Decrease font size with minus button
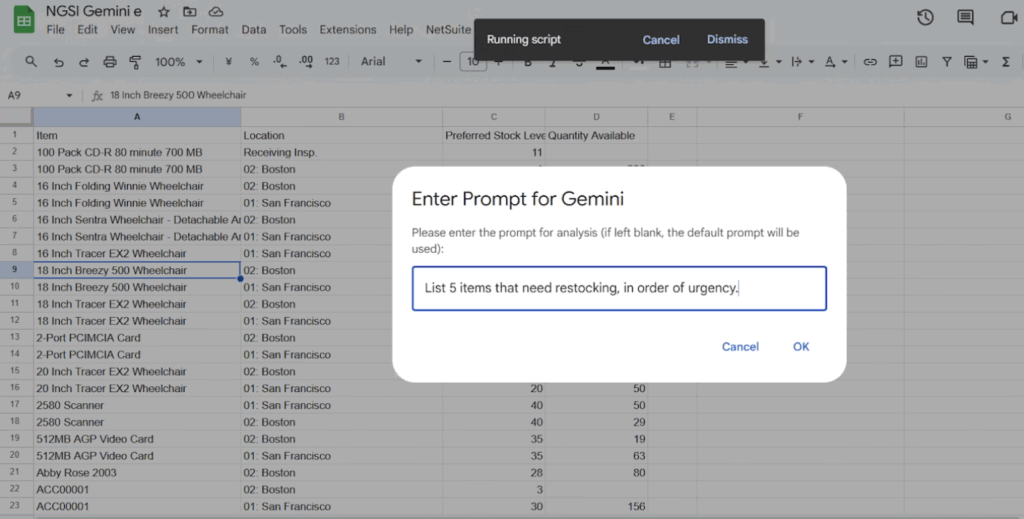The height and width of the screenshot is (519, 1024). [447, 62]
